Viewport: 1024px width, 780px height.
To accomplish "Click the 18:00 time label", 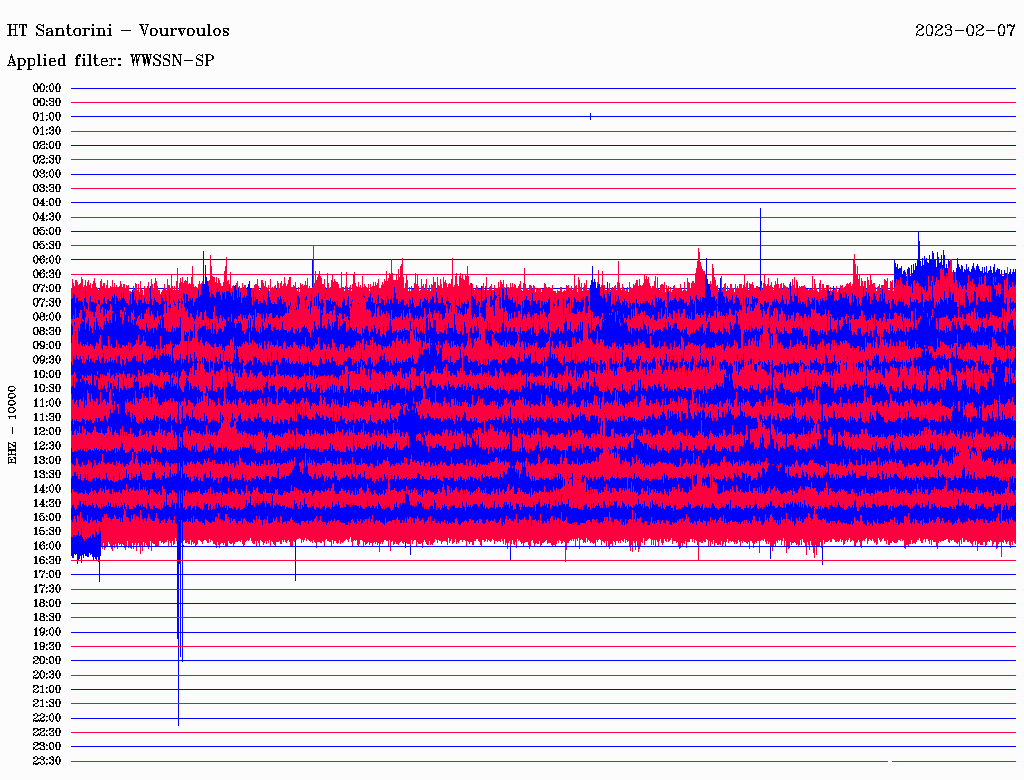I will (x=47, y=604).
